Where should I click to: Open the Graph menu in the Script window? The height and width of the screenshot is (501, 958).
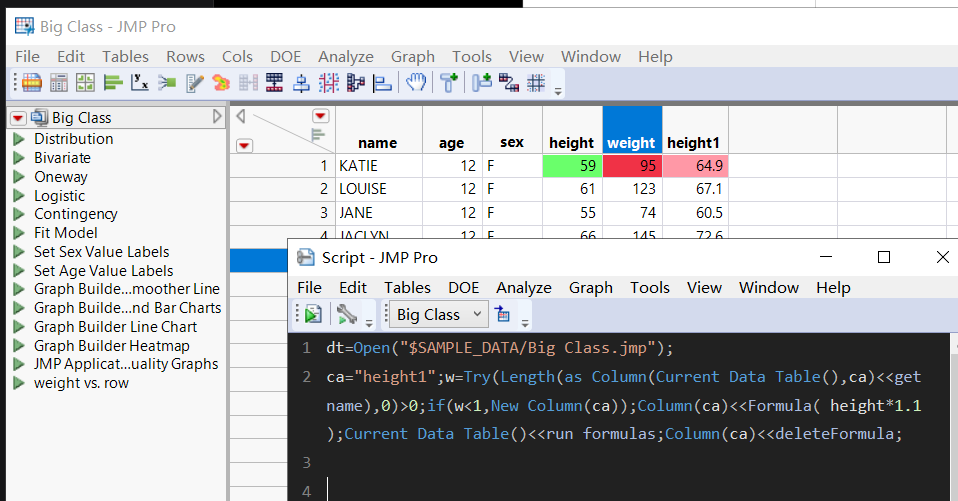[591, 288]
